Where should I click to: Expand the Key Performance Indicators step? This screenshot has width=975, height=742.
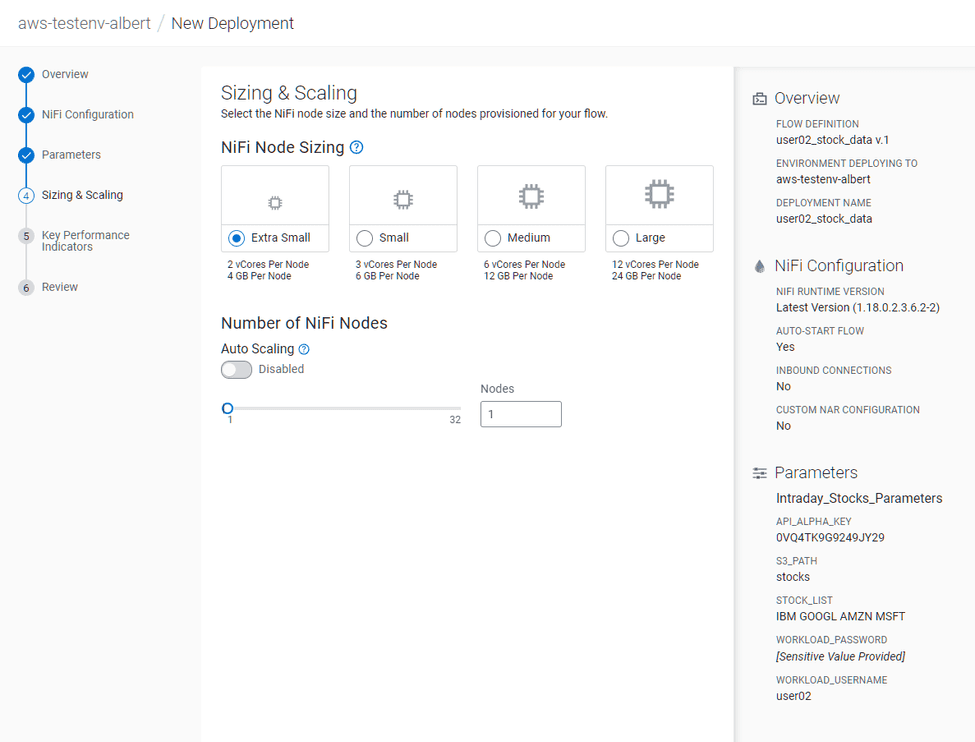(85, 240)
